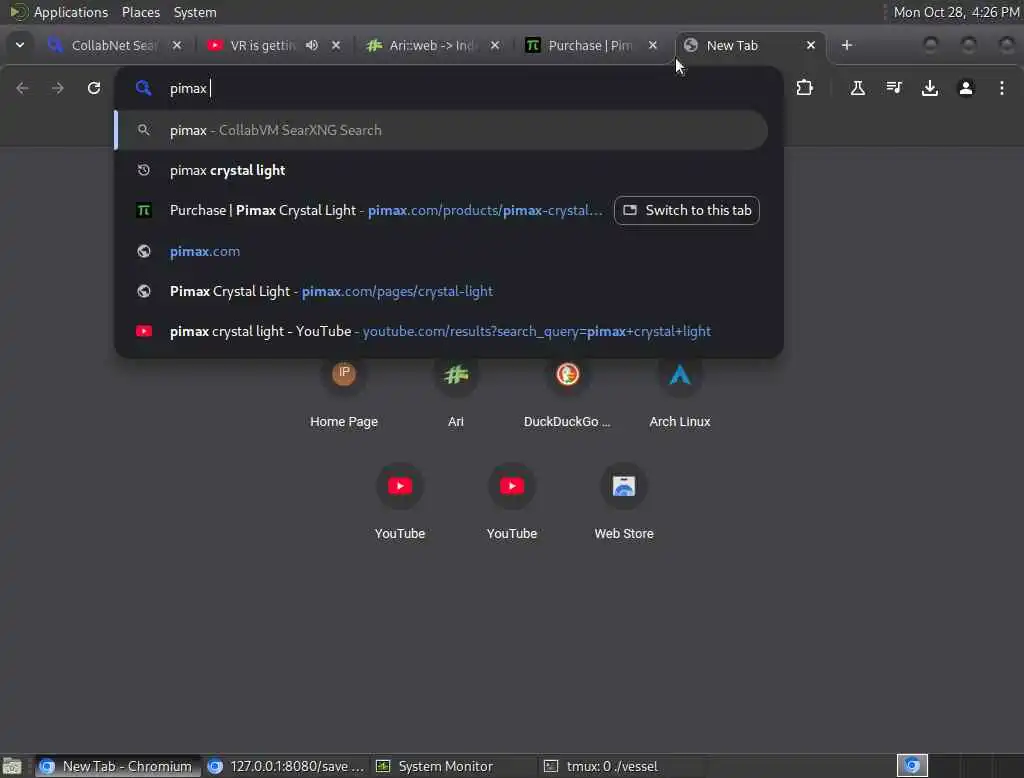1024x778 pixels.
Task: Open the Web Store shortcut
Action: tap(624, 503)
